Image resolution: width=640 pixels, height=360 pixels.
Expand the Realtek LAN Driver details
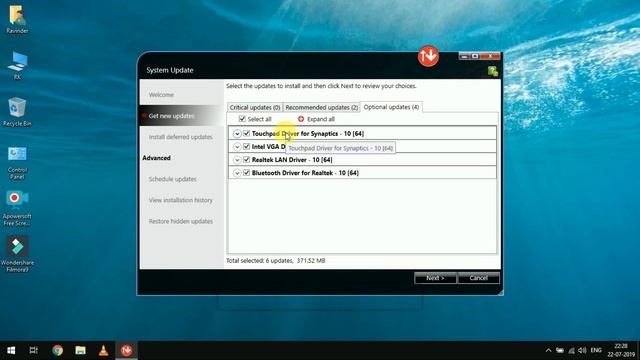tap(237, 160)
